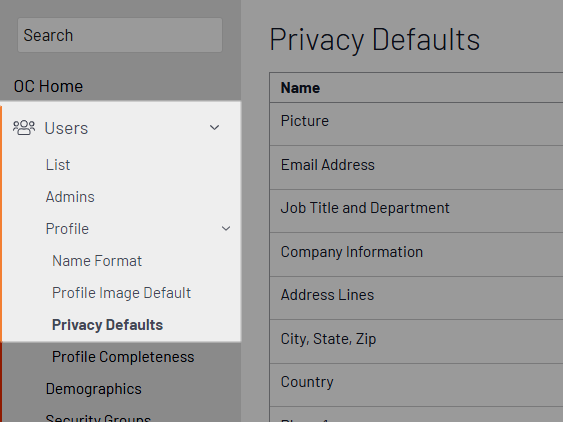The width and height of the screenshot is (563, 422).
Task: Select the Profile menu item
Action: [x=67, y=229]
